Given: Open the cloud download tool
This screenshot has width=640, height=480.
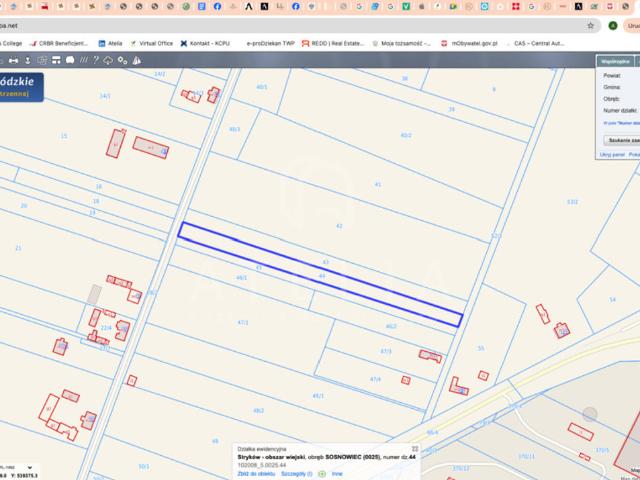Looking at the screenshot, I should (x=108, y=60).
